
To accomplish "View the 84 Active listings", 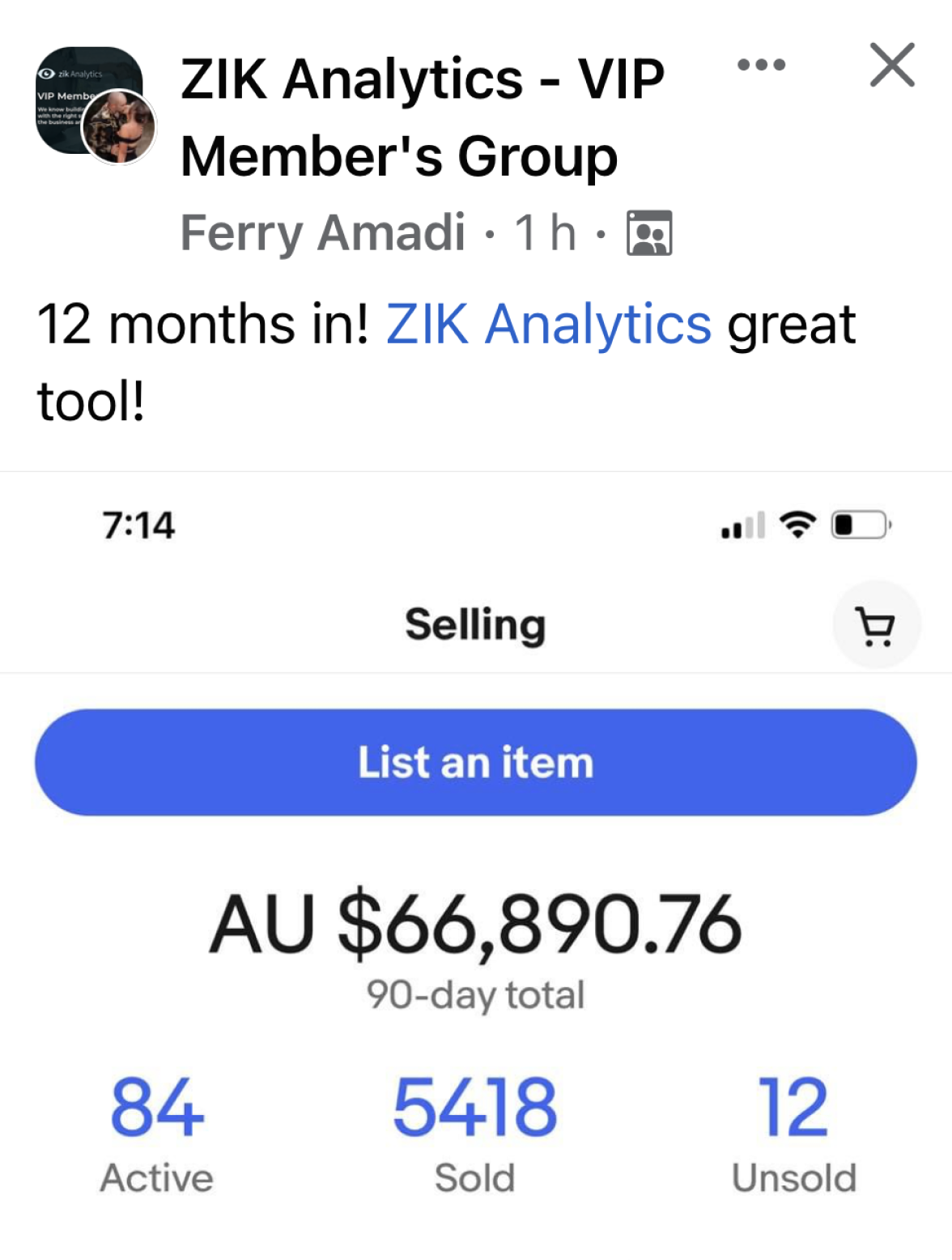I will click(156, 1134).
